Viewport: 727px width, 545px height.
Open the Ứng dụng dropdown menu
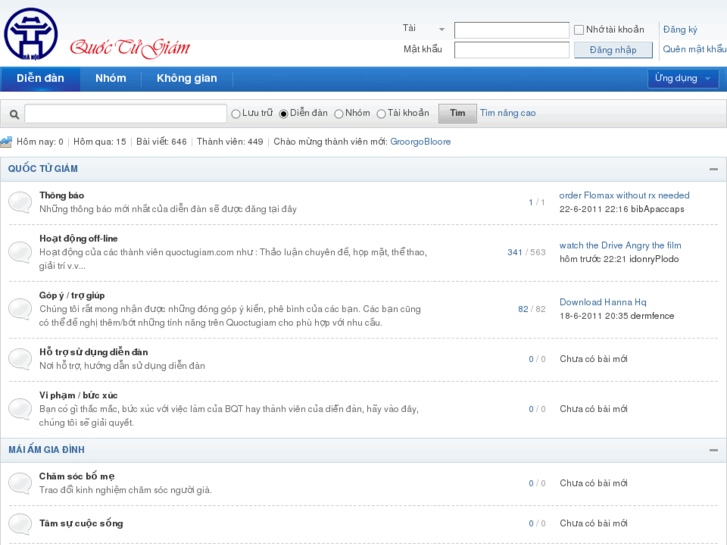point(684,78)
